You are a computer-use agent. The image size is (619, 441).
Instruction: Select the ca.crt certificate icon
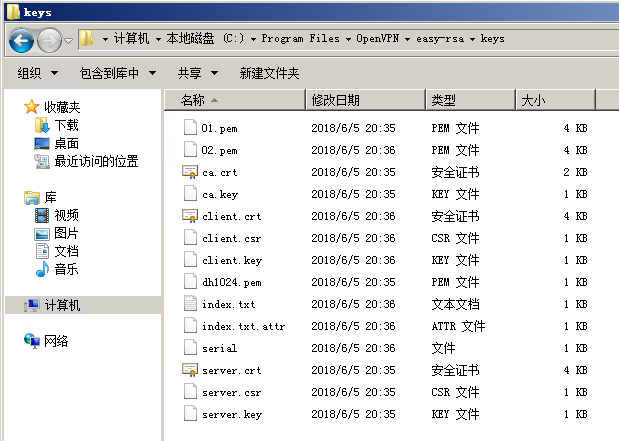click(x=190, y=172)
